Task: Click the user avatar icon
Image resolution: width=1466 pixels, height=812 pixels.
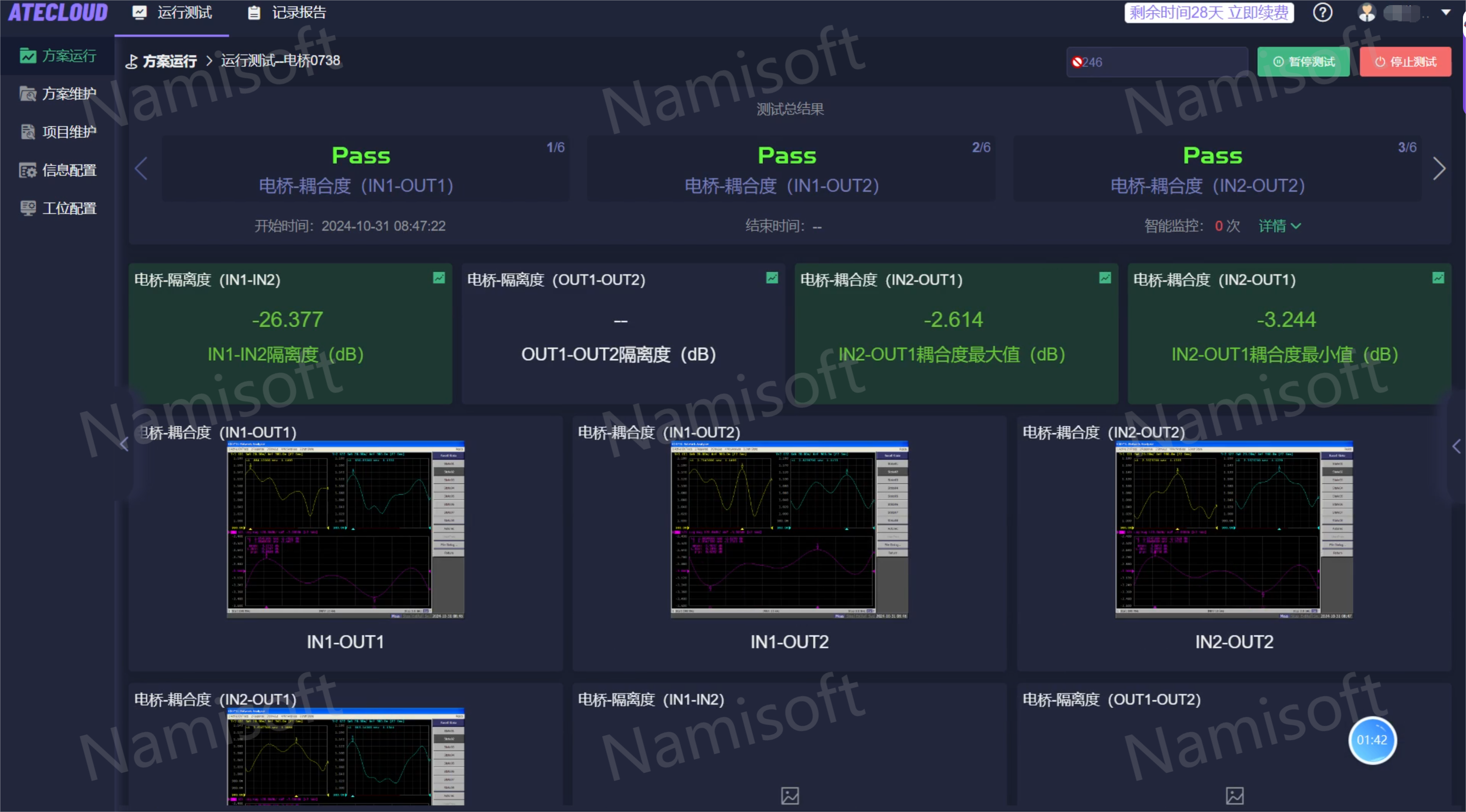Action: (1366, 13)
